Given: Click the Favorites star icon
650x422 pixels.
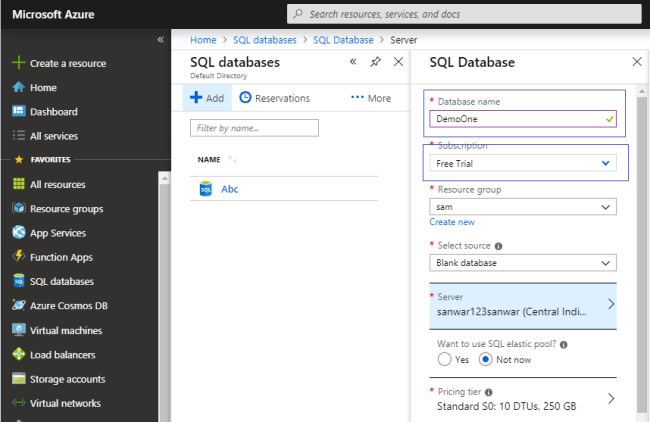Looking at the screenshot, I should coord(19,159).
